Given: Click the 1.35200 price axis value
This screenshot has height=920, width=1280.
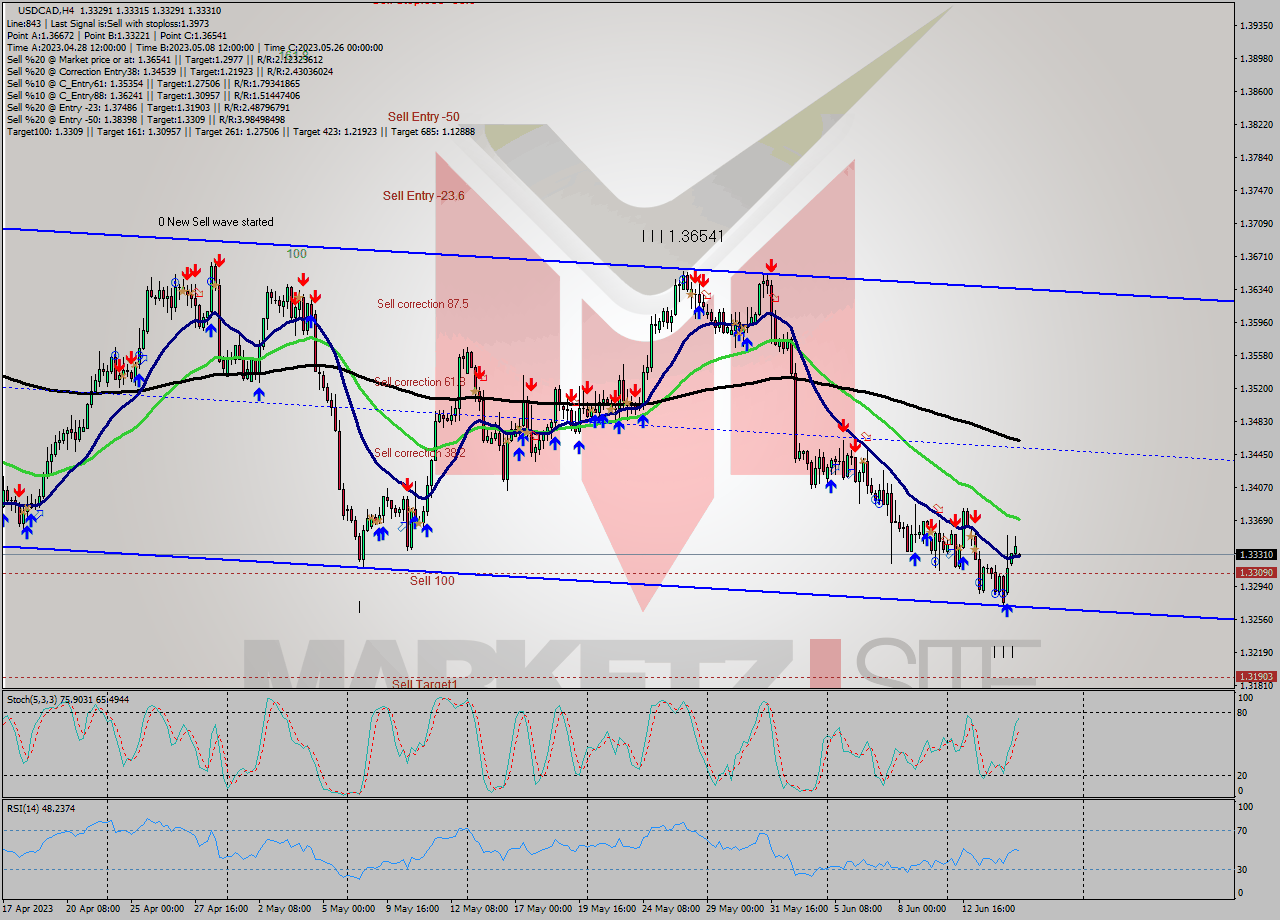Looking at the screenshot, I should (1255, 388).
